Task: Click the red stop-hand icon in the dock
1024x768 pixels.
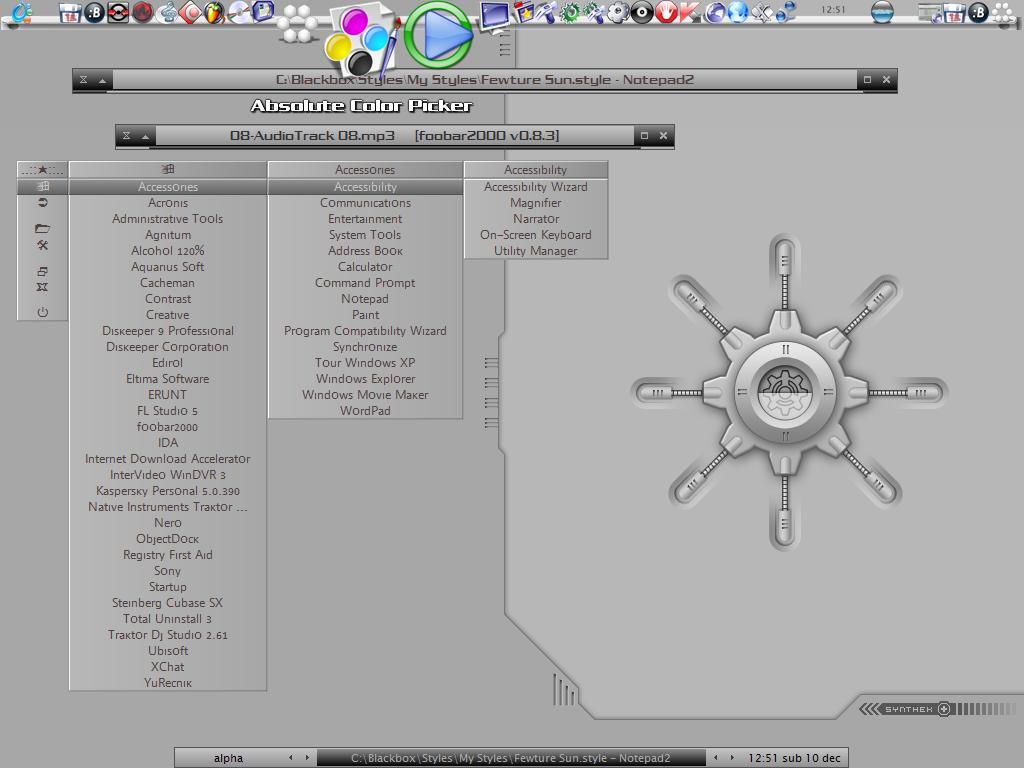Action: click(x=665, y=12)
